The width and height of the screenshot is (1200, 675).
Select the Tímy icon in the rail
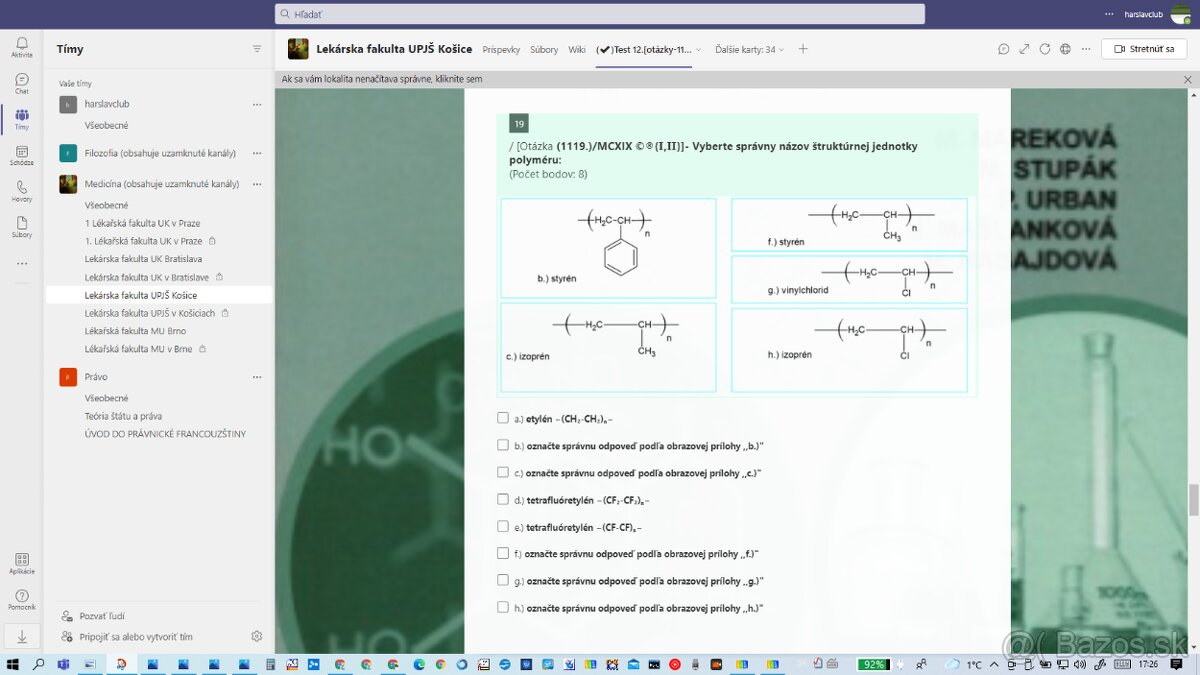22,119
